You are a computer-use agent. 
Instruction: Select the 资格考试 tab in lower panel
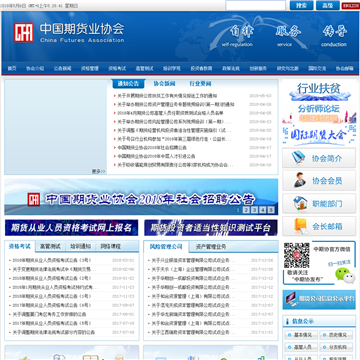coord(20,246)
